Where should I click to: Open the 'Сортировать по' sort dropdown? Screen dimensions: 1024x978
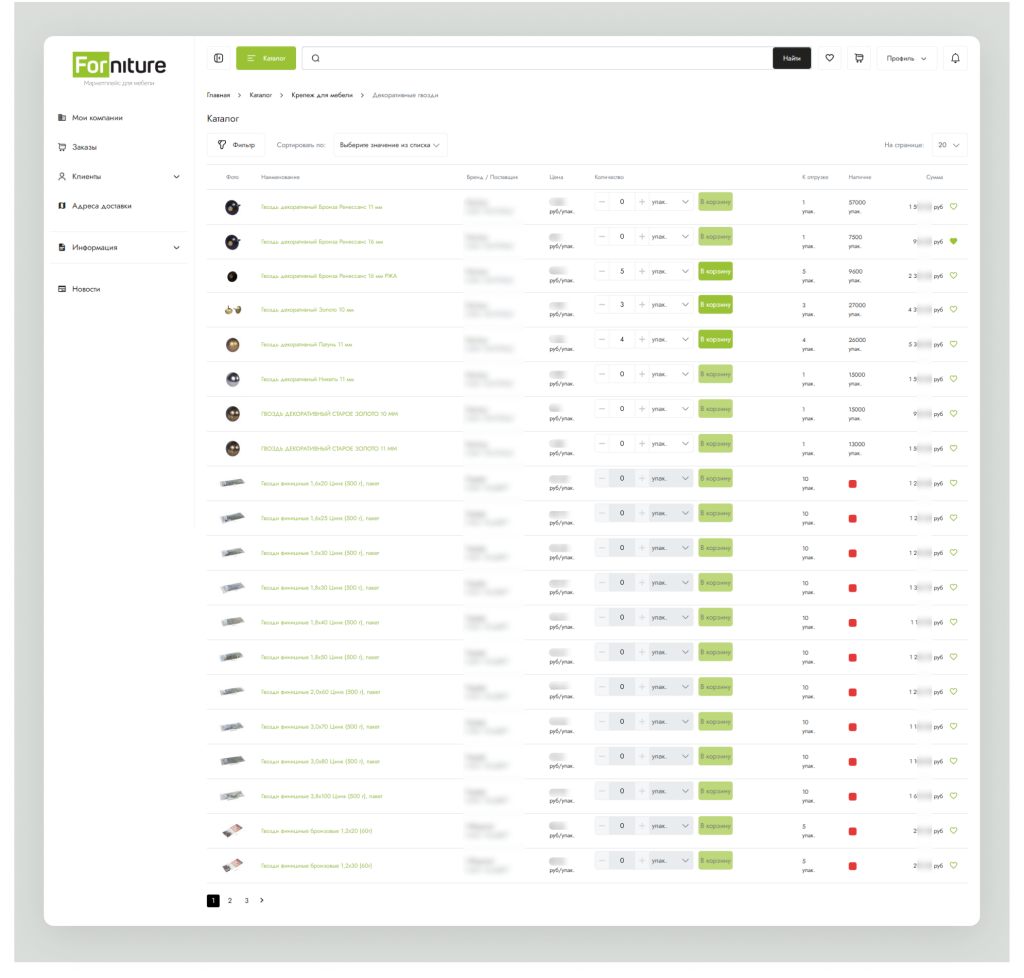click(389, 145)
